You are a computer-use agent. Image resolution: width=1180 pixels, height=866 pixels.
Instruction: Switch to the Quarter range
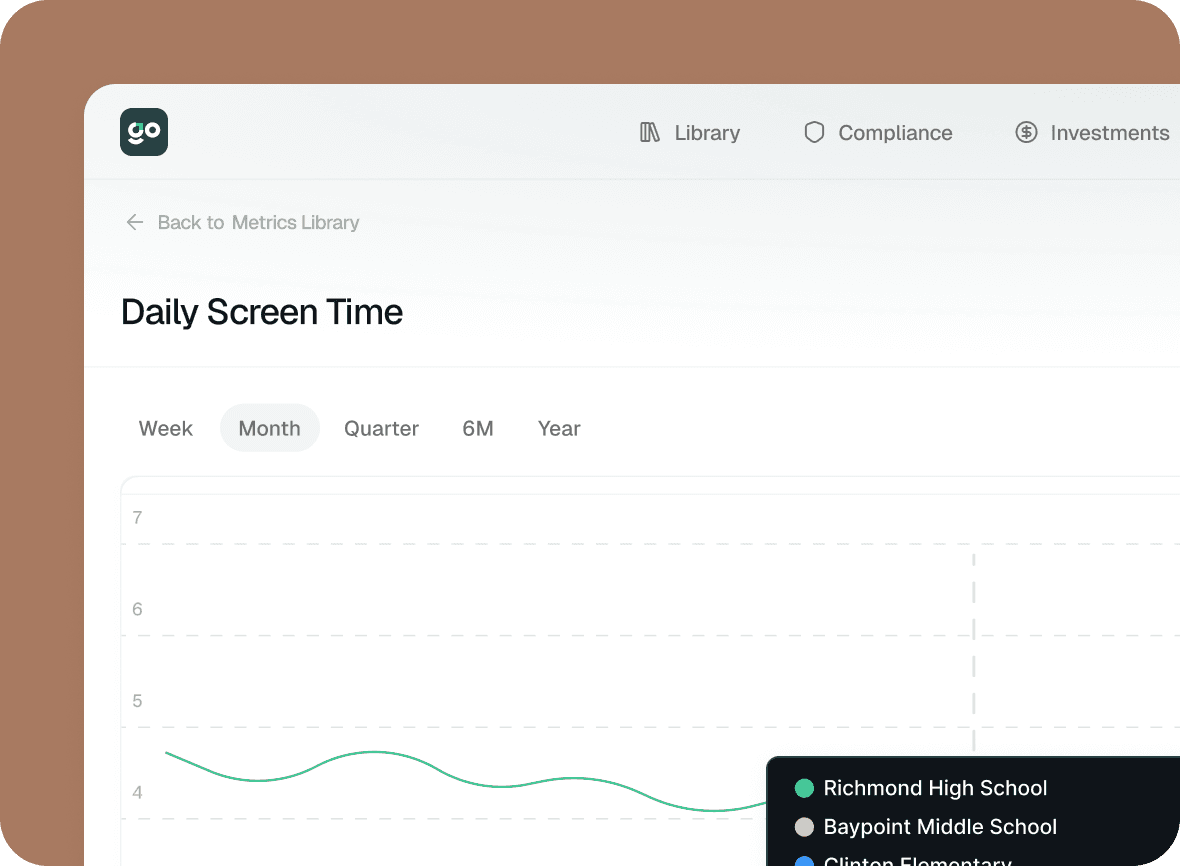(x=382, y=428)
